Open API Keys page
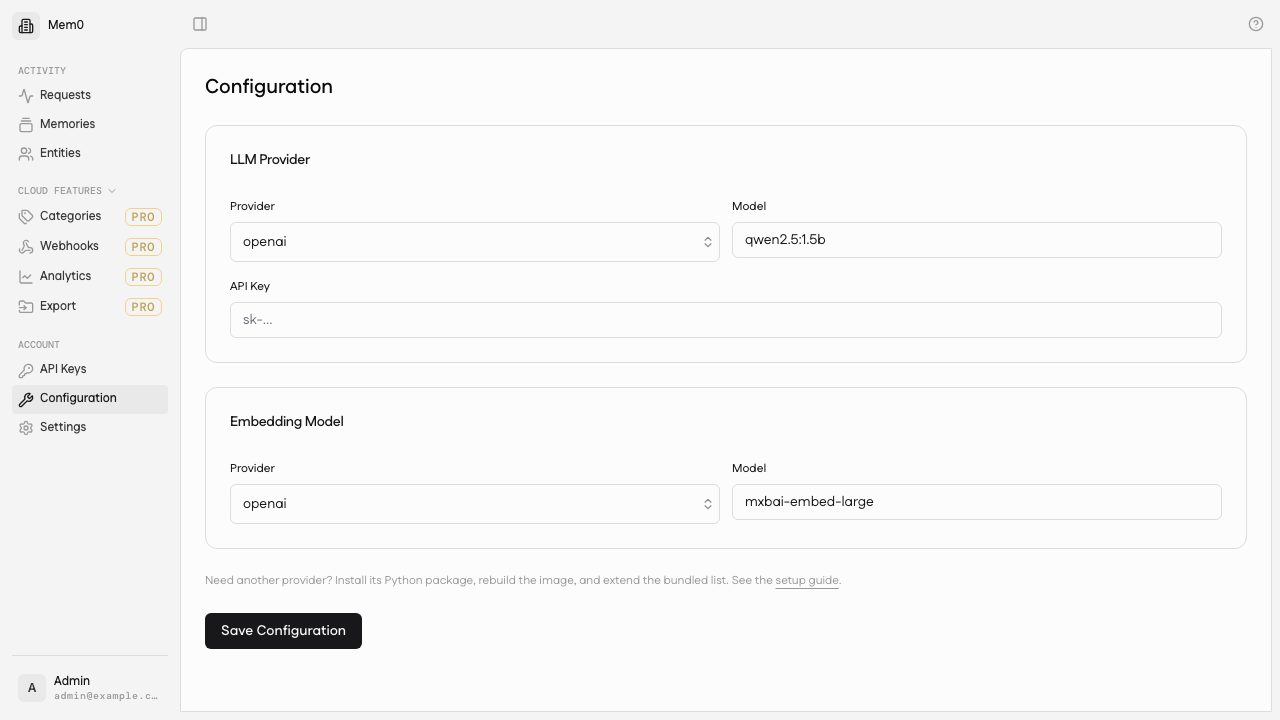The image size is (1280, 720). coord(90,369)
